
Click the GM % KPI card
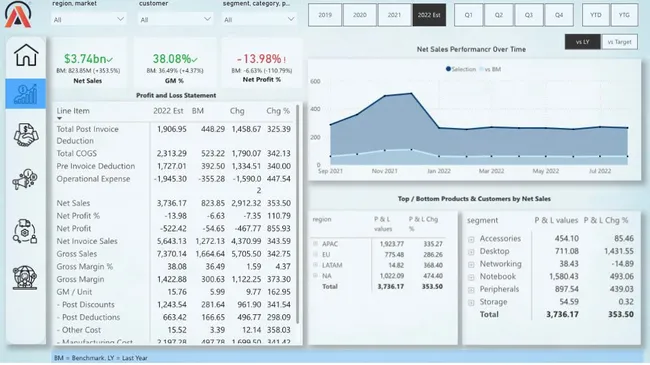[175, 63]
